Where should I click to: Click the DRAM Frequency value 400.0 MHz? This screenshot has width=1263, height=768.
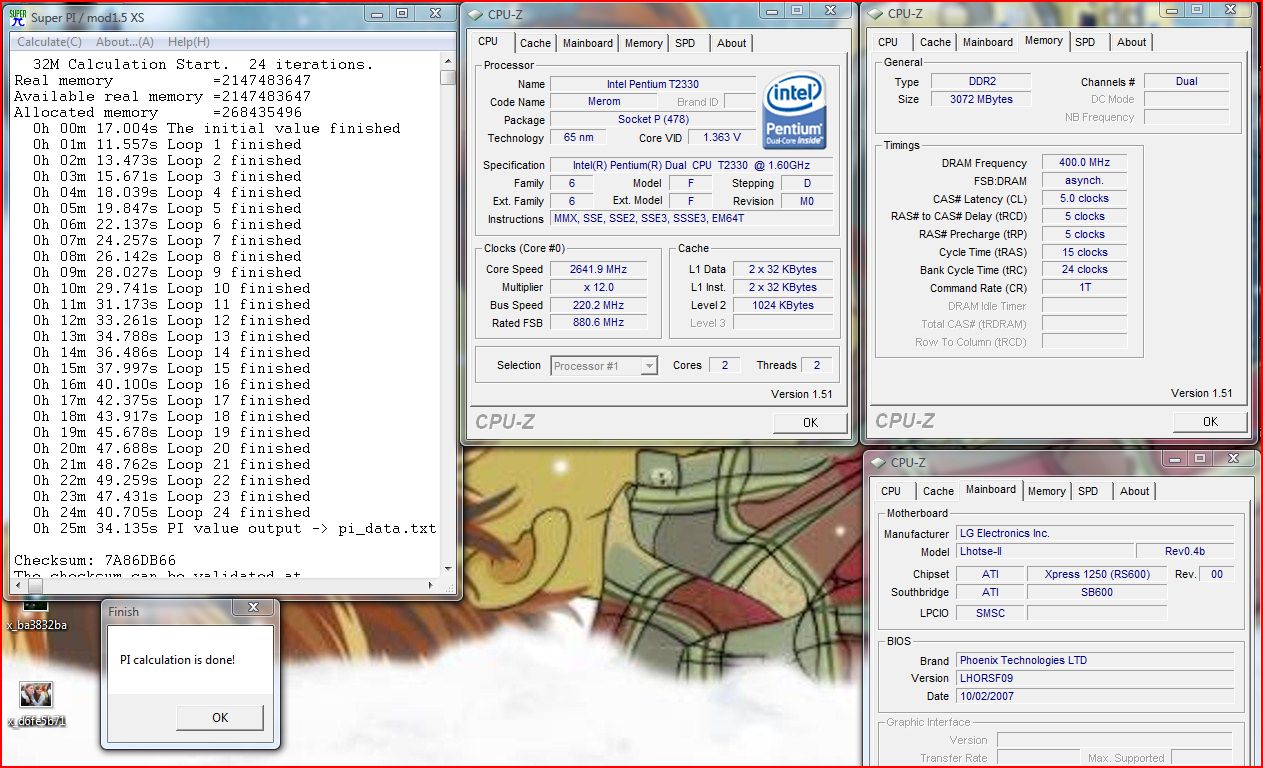[1084, 163]
